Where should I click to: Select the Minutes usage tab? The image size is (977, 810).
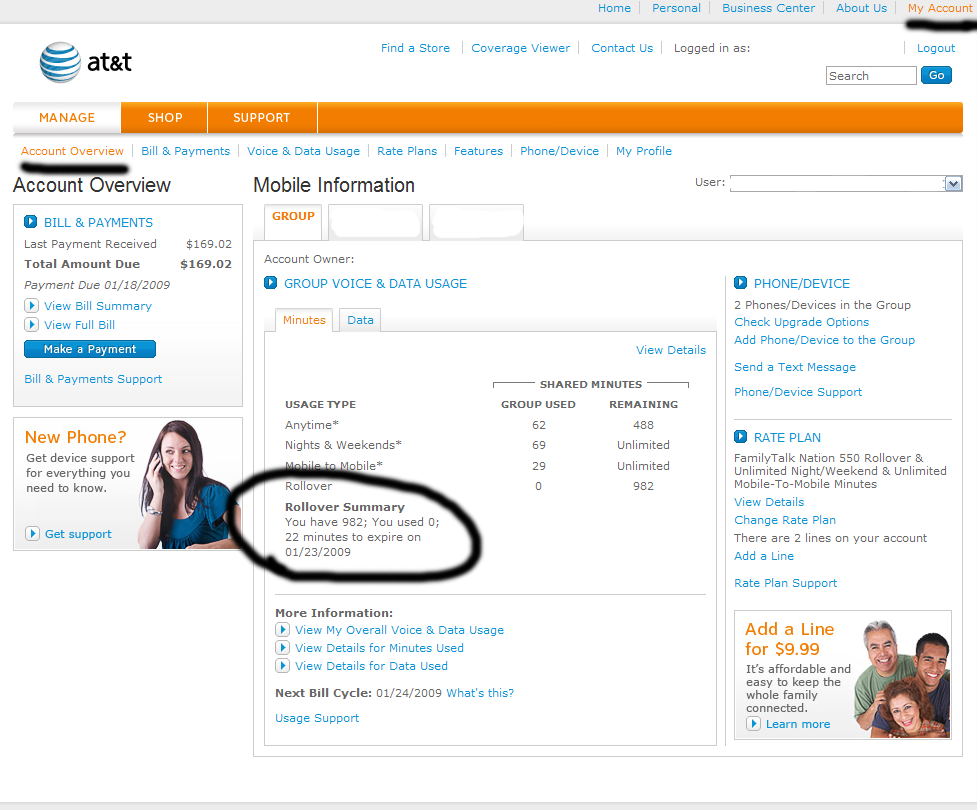click(304, 320)
